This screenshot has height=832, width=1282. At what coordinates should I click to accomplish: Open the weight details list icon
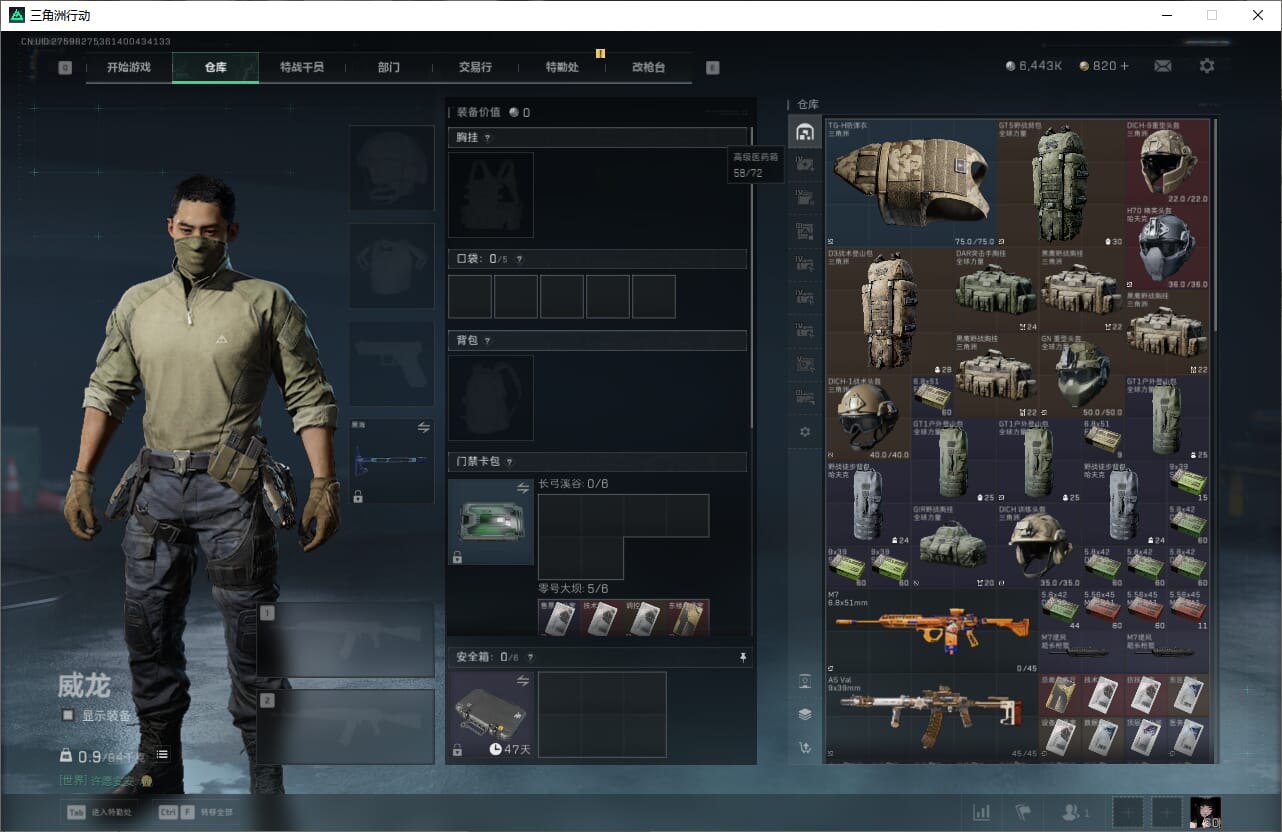point(162,754)
